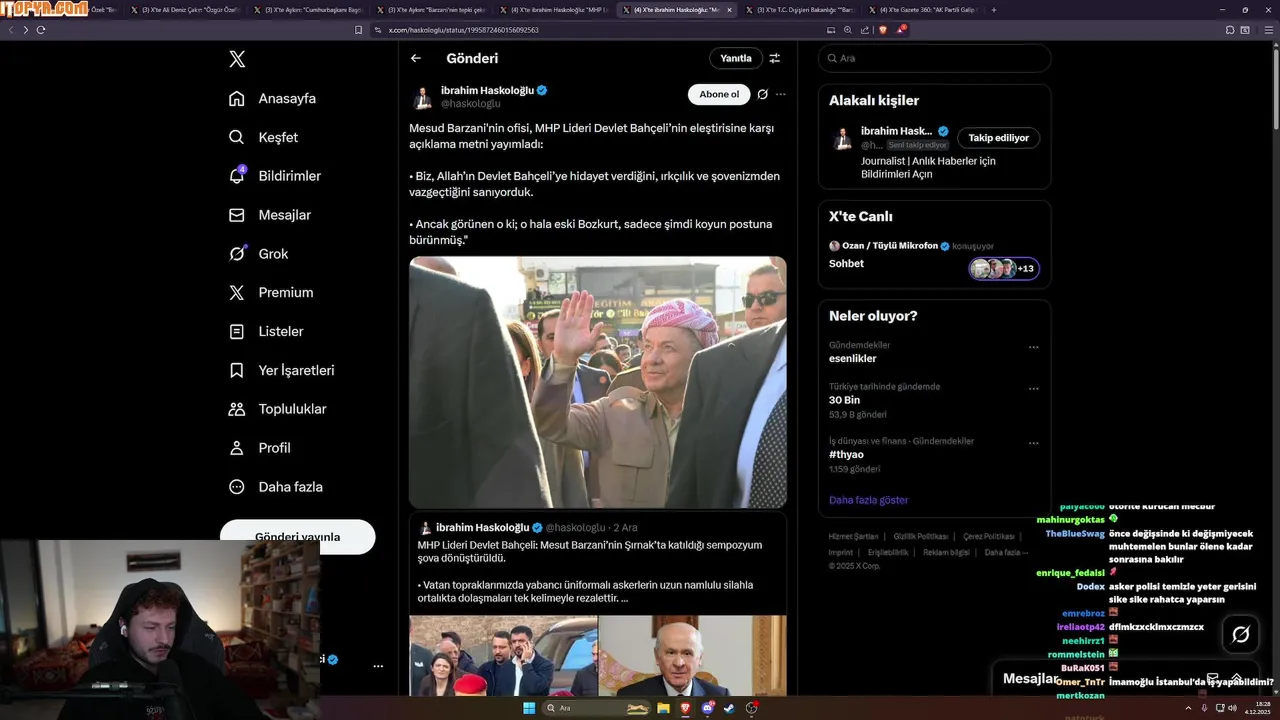
Task: Switch to the T.C. Dışişleri Bakanlığı tab
Action: pos(802,10)
